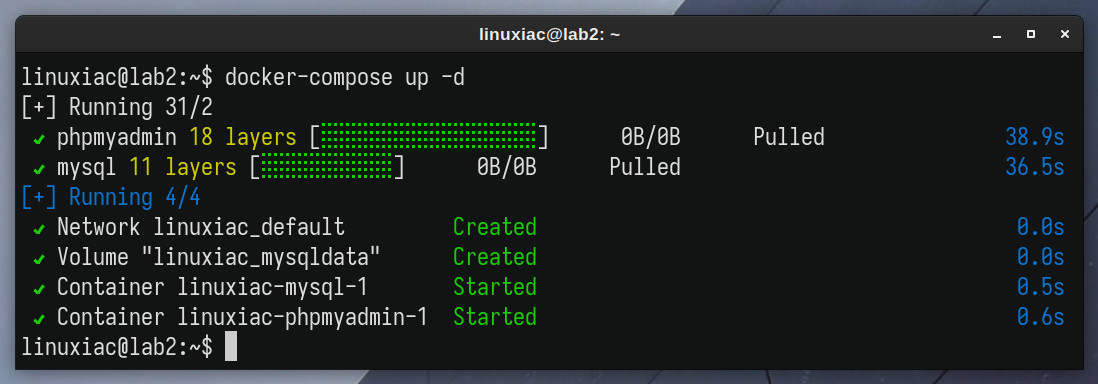Viewport: 1098px width, 384px height.
Task: Click the Running 31/2 status line
Action: click(x=118, y=107)
